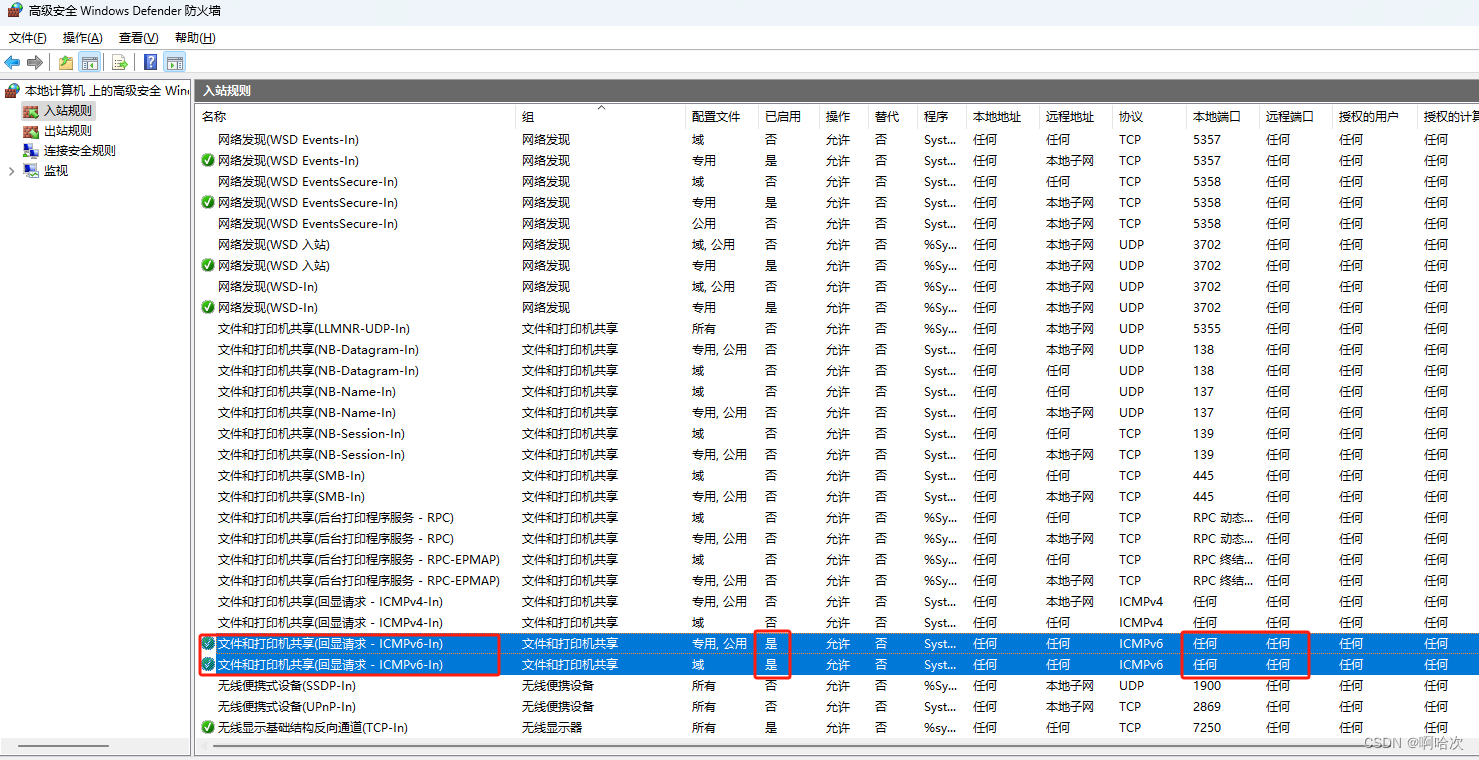This screenshot has height=760, width=1479.
Task: Click the firewall app icon in the title bar
Action: tap(14, 11)
